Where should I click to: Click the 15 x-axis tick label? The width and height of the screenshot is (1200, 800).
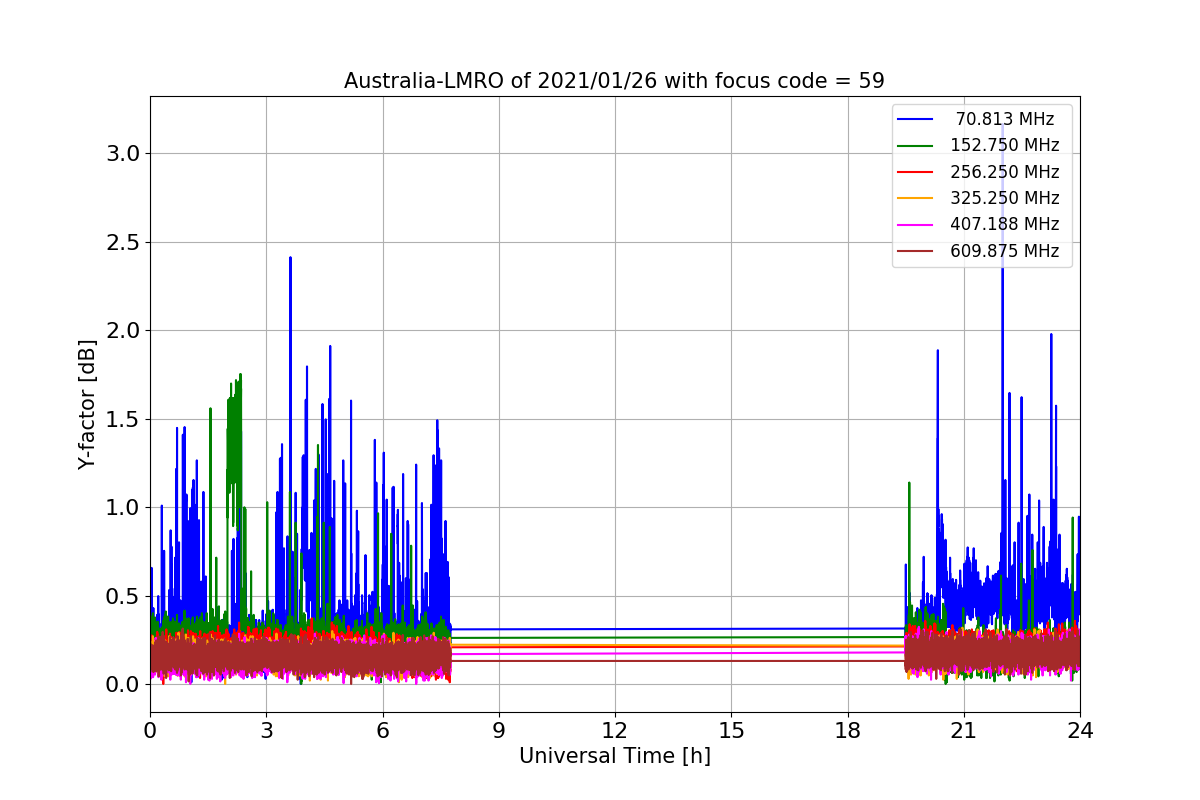click(731, 730)
